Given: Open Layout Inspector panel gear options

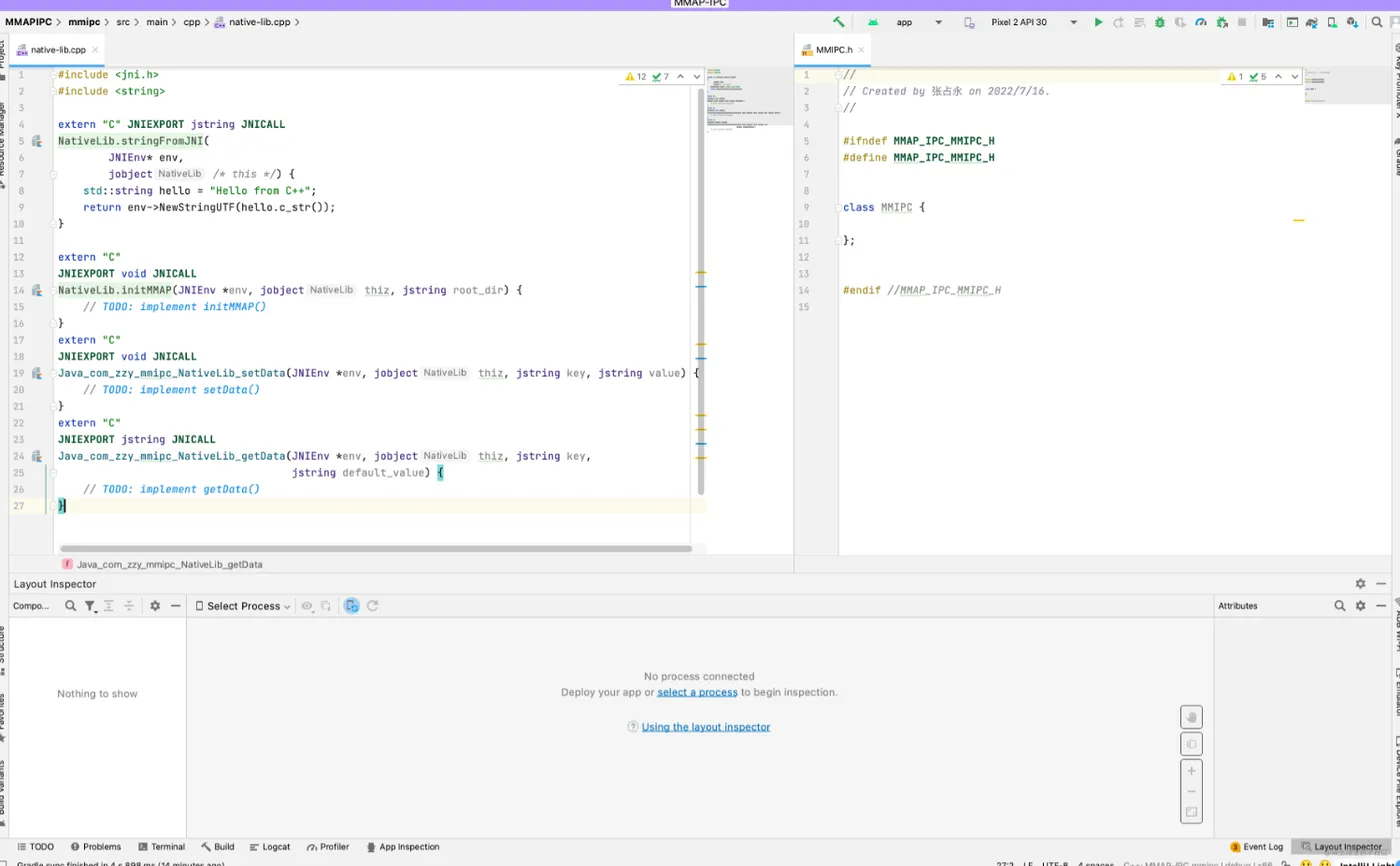Looking at the screenshot, I should pyautogui.click(x=1360, y=584).
